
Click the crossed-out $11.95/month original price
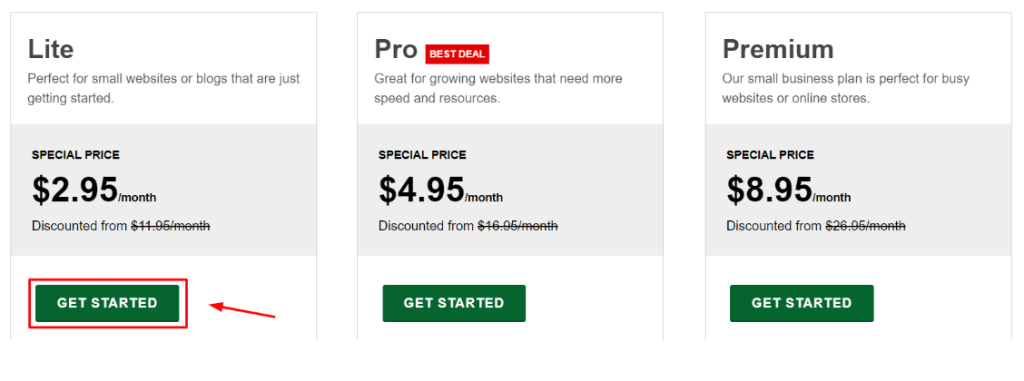point(170,226)
